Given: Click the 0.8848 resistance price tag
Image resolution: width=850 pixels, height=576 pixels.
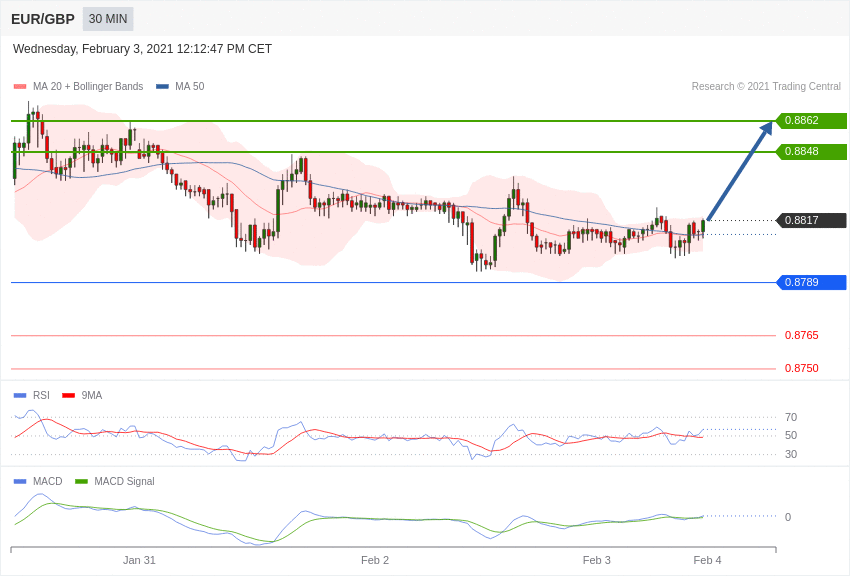Looking at the screenshot, I should pyautogui.click(x=811, y=151).
